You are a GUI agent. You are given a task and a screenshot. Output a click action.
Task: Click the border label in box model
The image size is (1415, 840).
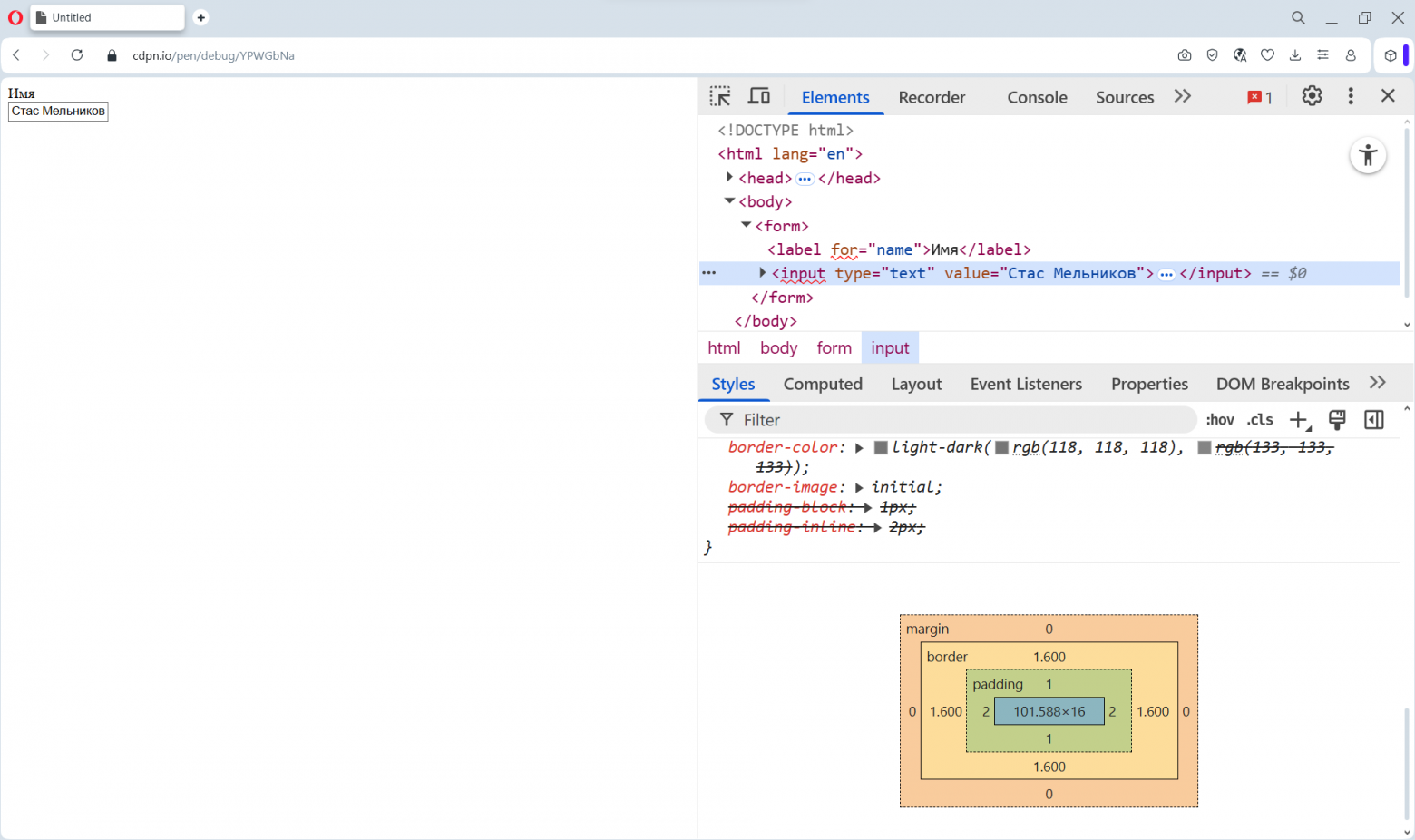[947, 657]
